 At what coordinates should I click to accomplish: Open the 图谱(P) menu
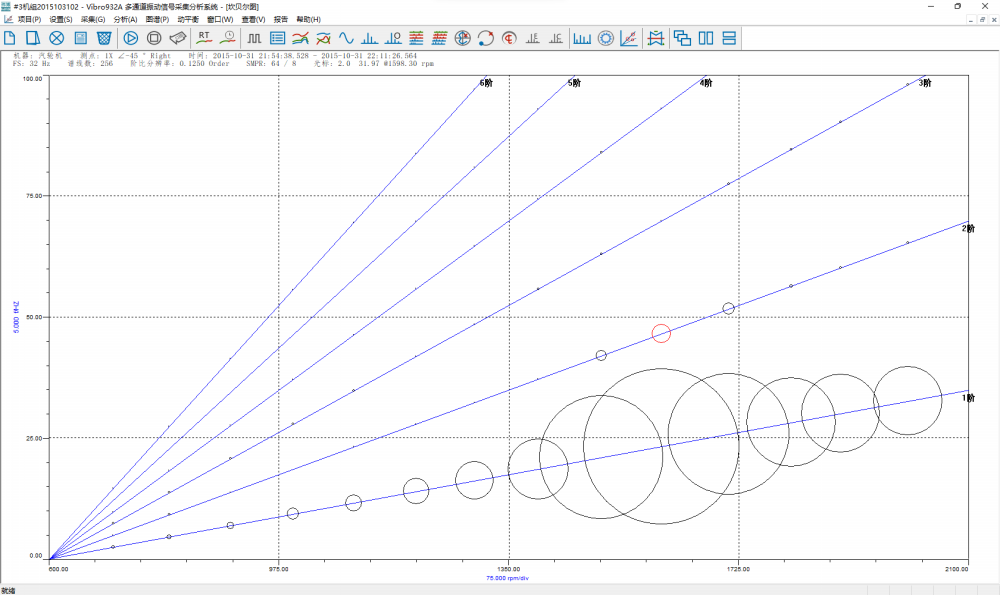tap(157, 20)
